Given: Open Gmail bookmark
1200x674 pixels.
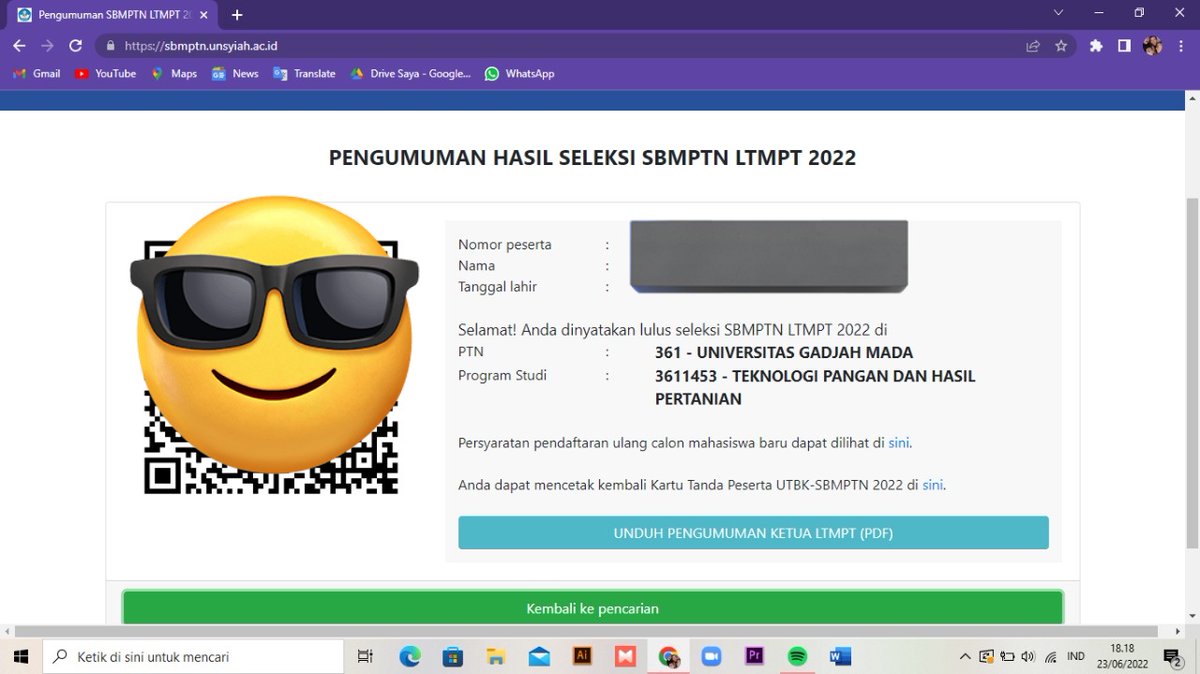Looking at the screenshot, I should click(37, 74).
